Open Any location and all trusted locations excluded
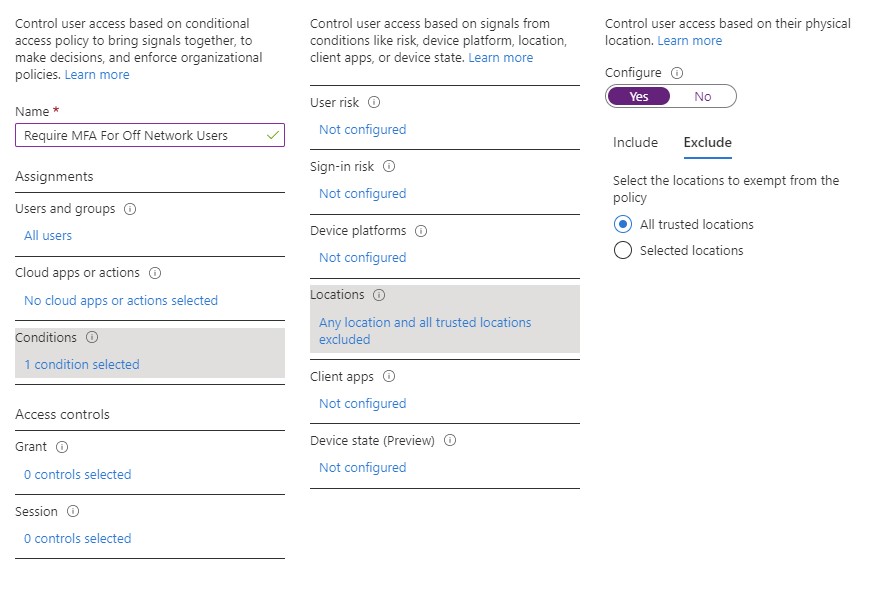 tap(425, 331)
